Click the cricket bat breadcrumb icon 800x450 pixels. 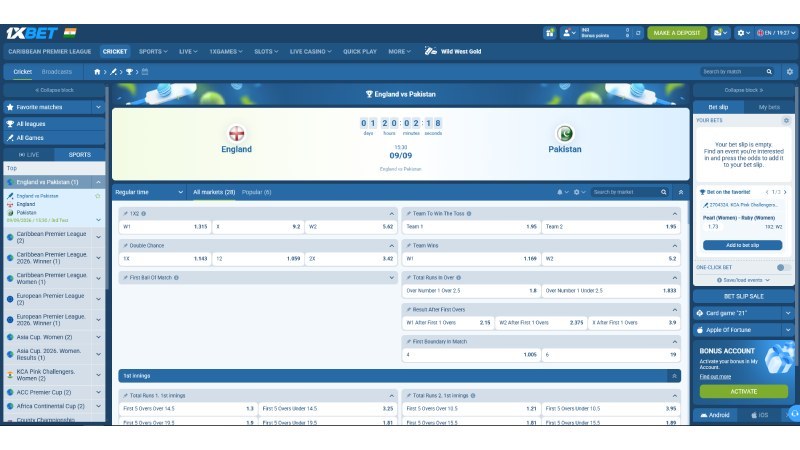113,72
